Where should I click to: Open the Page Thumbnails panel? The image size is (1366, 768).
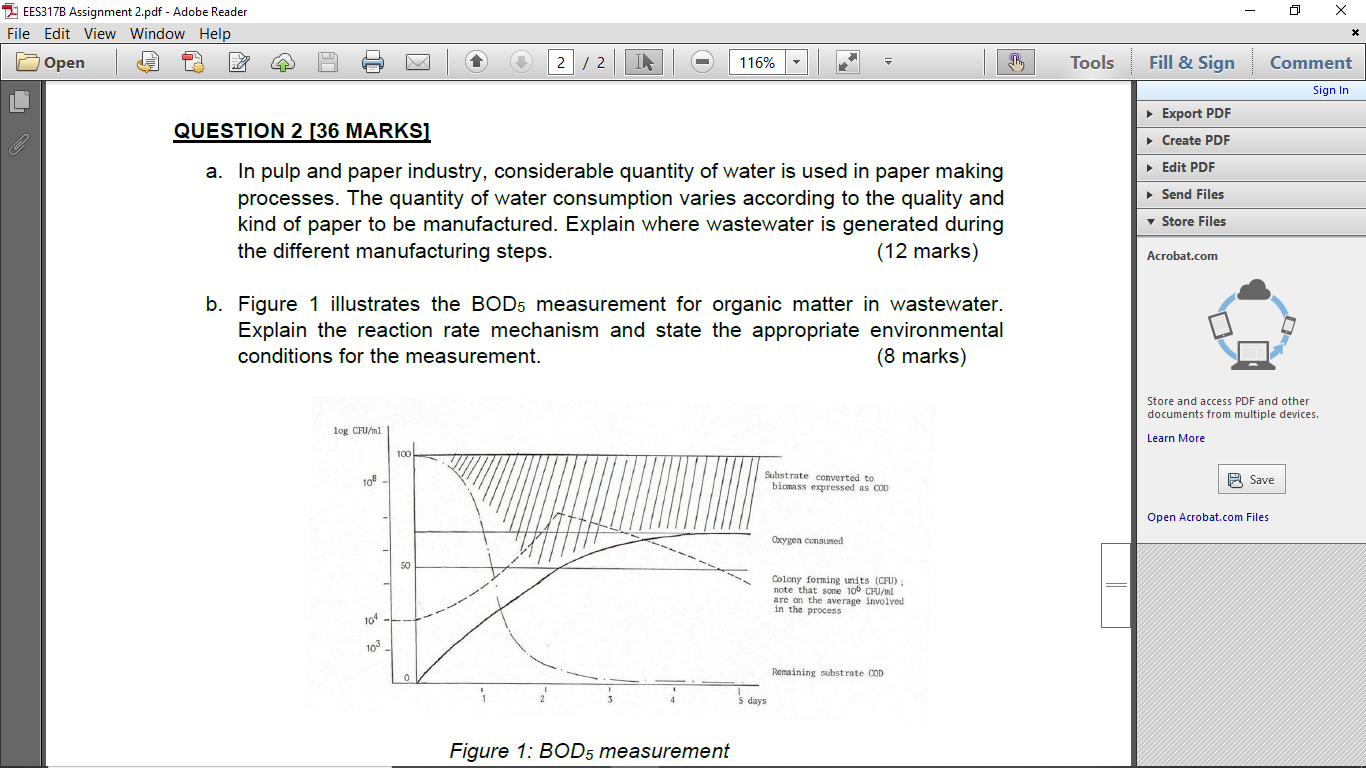pos(18,101)
